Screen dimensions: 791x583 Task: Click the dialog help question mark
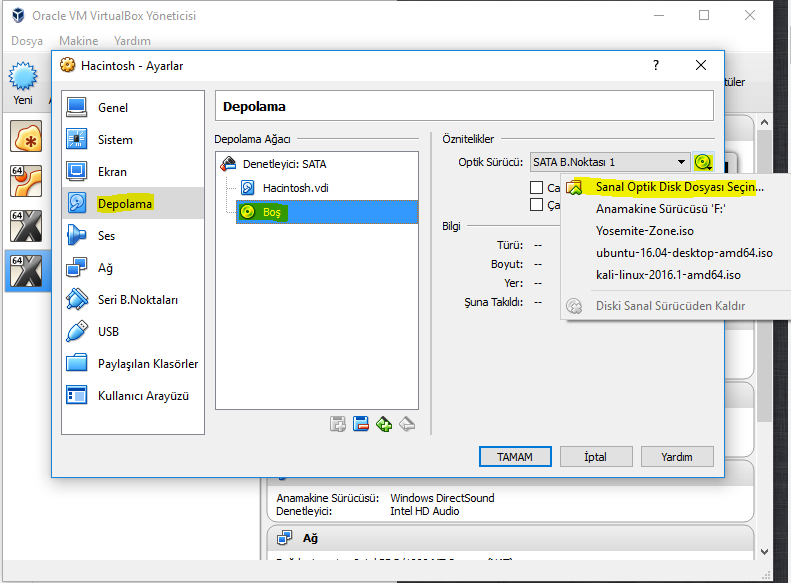point(656,65)
